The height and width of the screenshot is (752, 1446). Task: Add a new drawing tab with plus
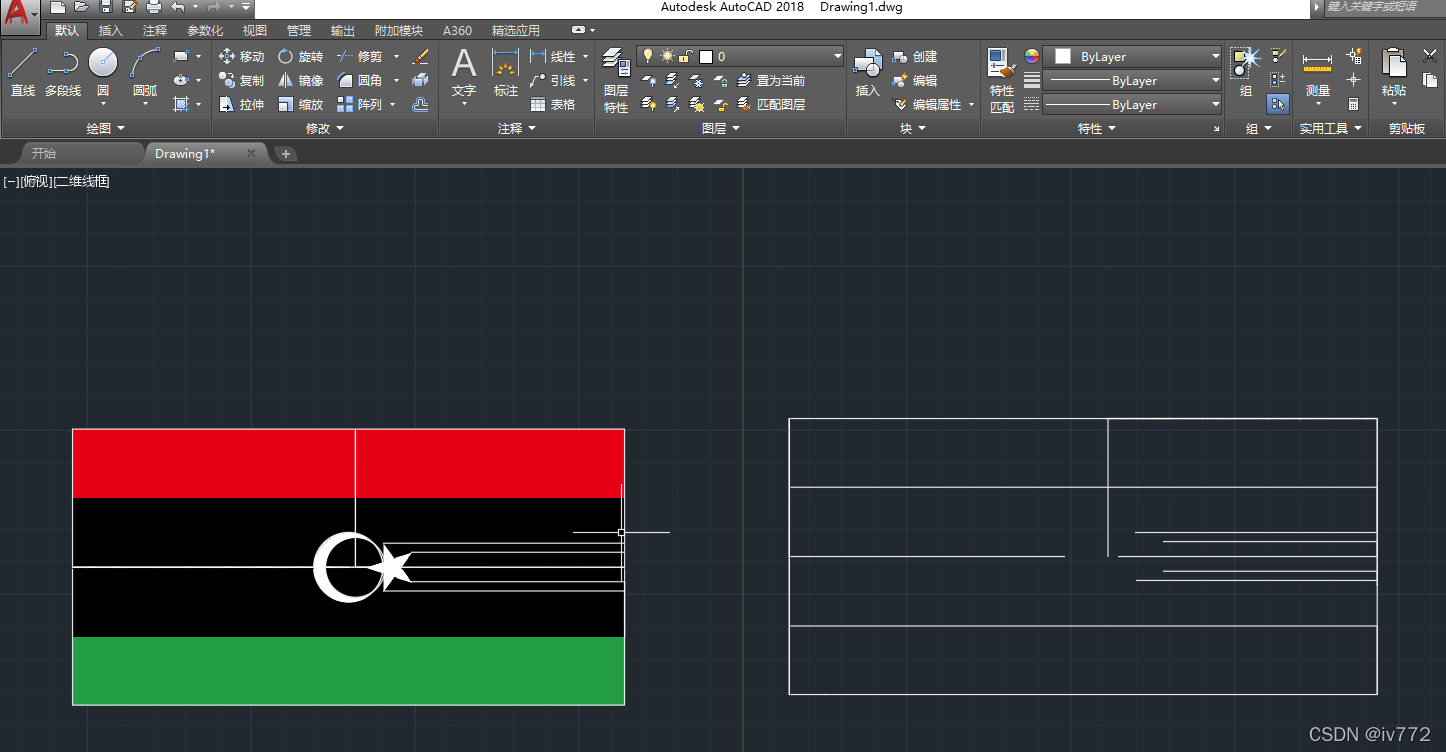tap(286, 153)
